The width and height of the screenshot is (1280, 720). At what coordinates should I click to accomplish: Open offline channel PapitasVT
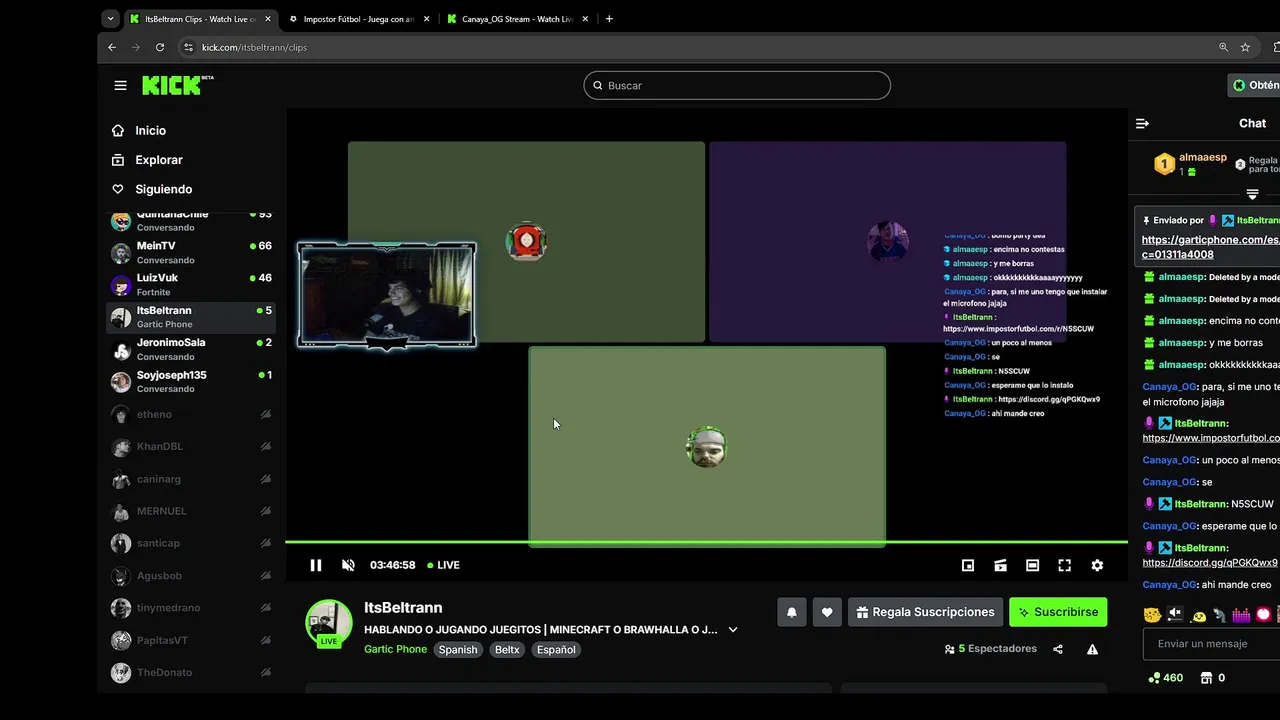(191, 640)
